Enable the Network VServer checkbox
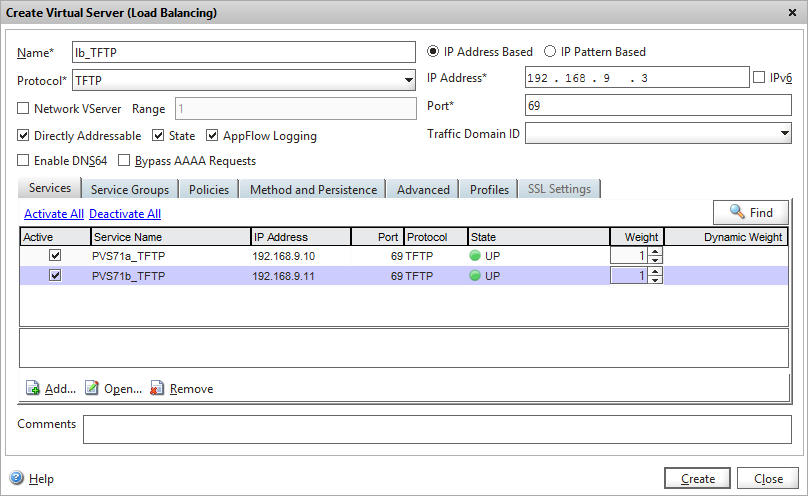Image resolution: width=808 pixels, height=497 pixels. (x=24, y=109)
